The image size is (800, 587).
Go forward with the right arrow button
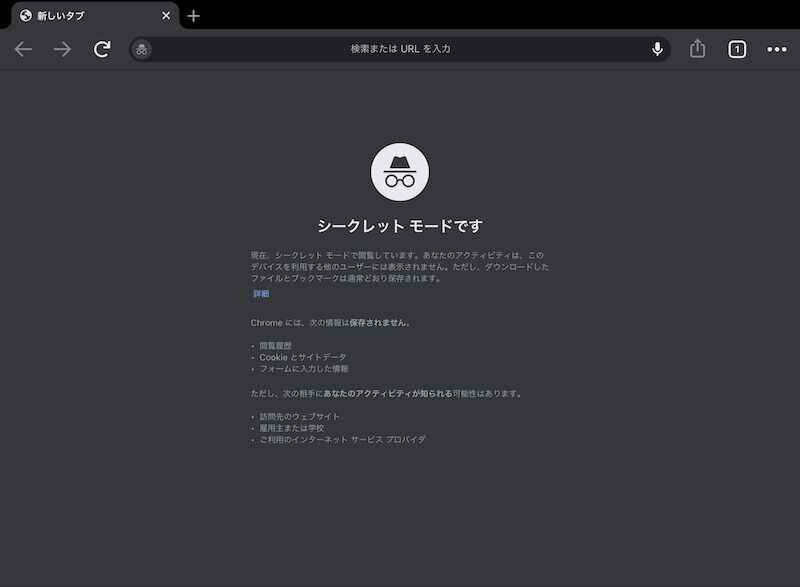[62, 49]
